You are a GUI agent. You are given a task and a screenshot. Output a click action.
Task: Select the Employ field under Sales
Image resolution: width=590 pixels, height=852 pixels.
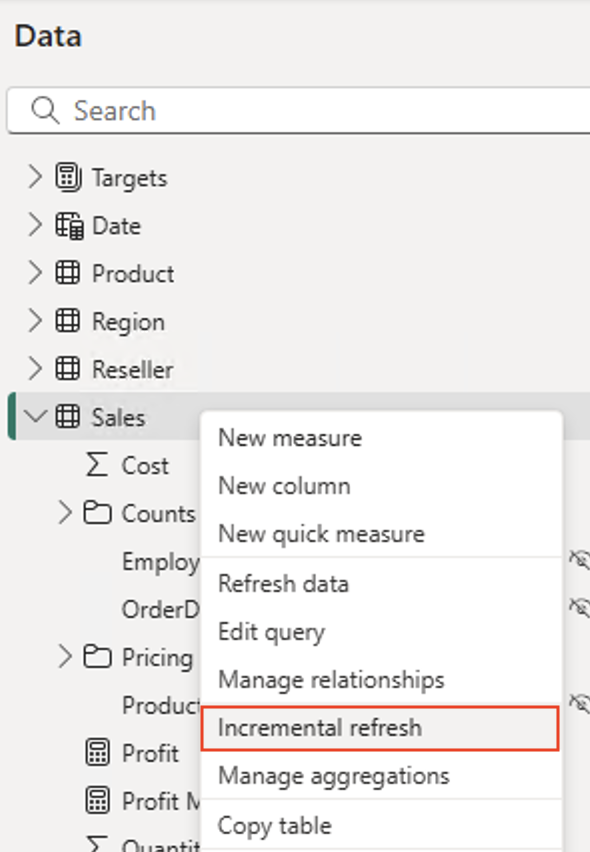tap(161, 562)
